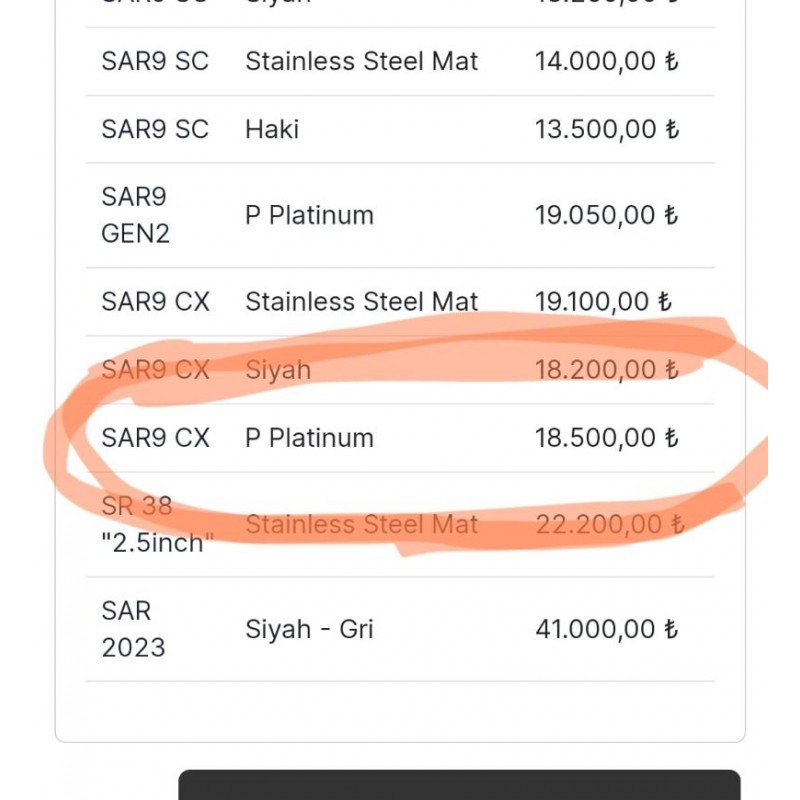
Task: Select Siyah color in SAR9 CX row
Action: point(278,370)
